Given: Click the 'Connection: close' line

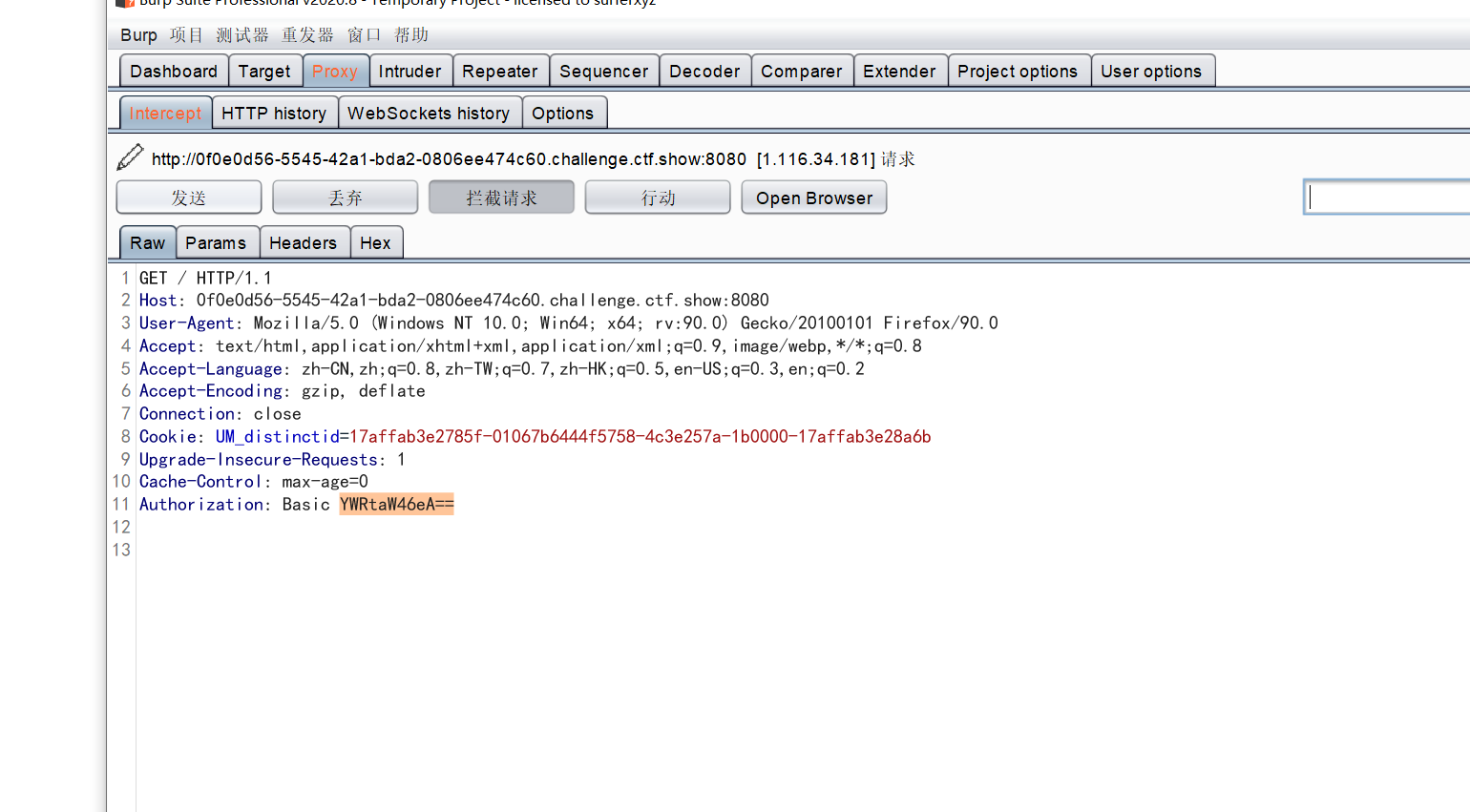Looking at the screenshot, I should (x=220, y=414).
